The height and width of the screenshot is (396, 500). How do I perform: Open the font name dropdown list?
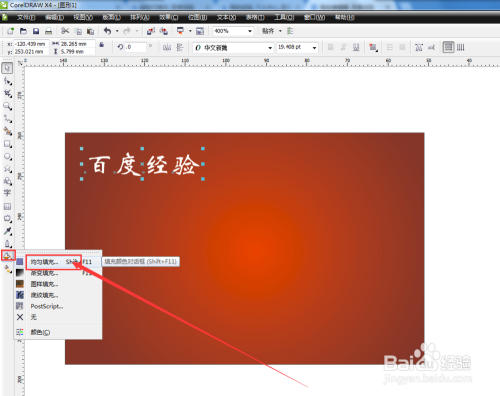(270, 48)
